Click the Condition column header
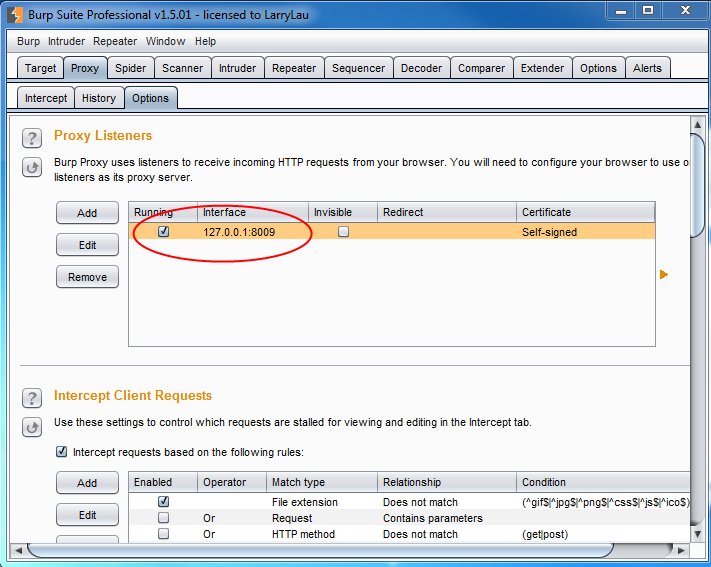This screenshot has height=567, width=711. pyautogui.click(x=603, y=482)
